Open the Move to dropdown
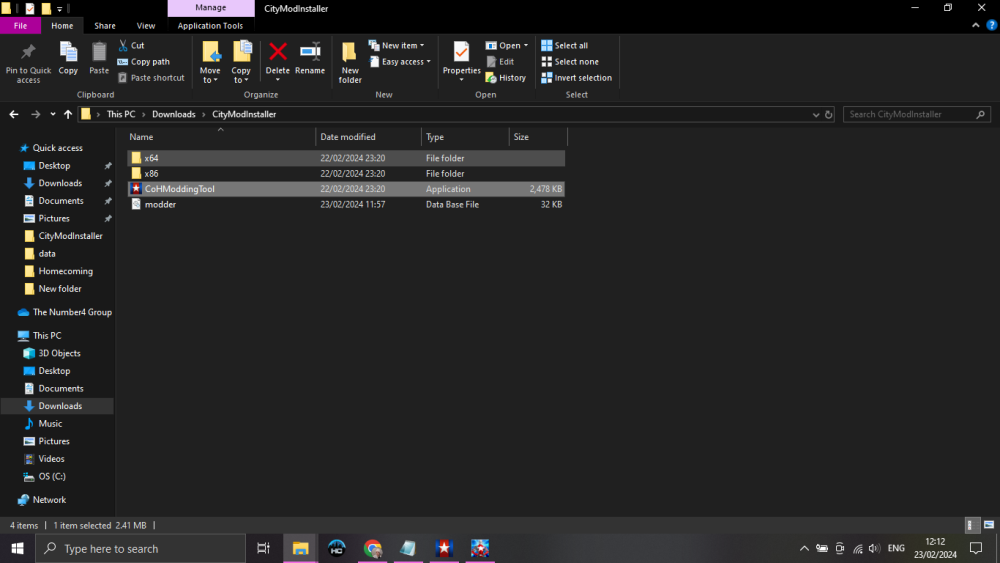This screenshot has height=563, width=1000. 210,62
